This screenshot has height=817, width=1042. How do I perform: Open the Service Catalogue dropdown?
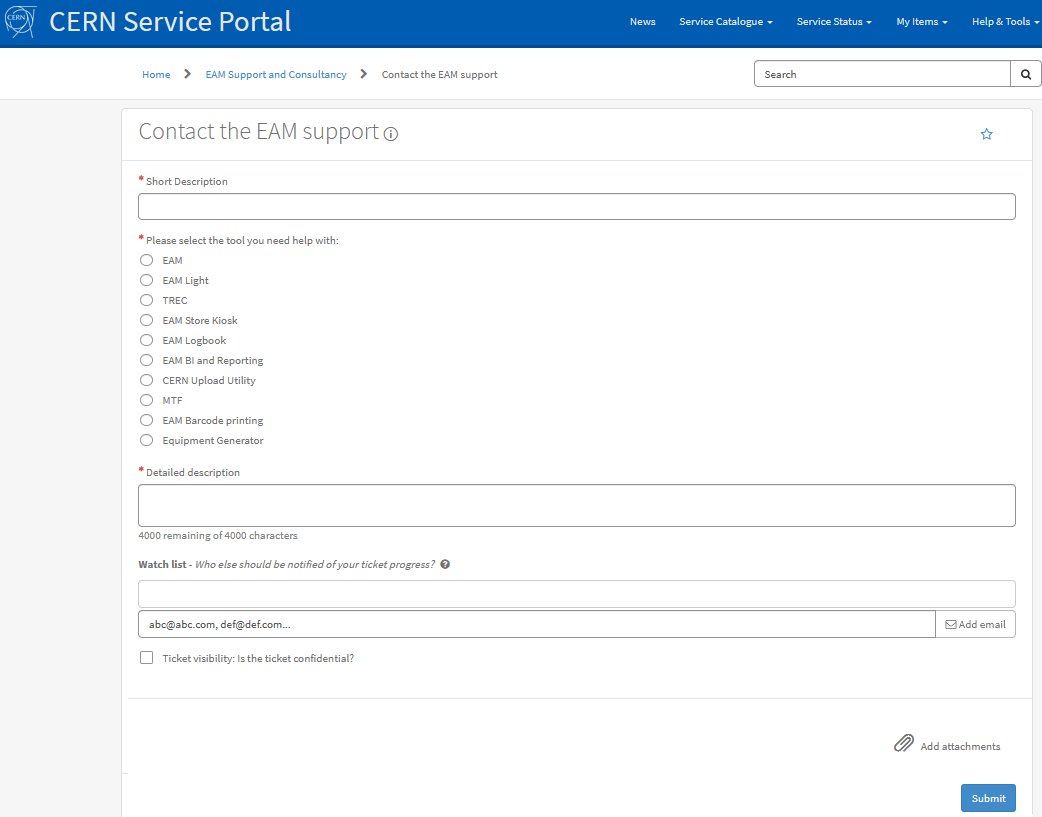[x=725, y=21]
